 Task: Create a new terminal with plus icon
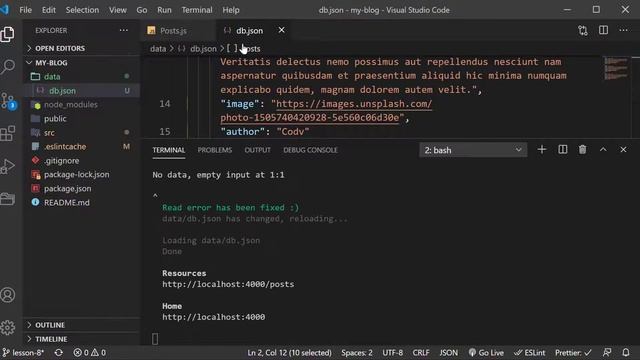click(542, 150)
